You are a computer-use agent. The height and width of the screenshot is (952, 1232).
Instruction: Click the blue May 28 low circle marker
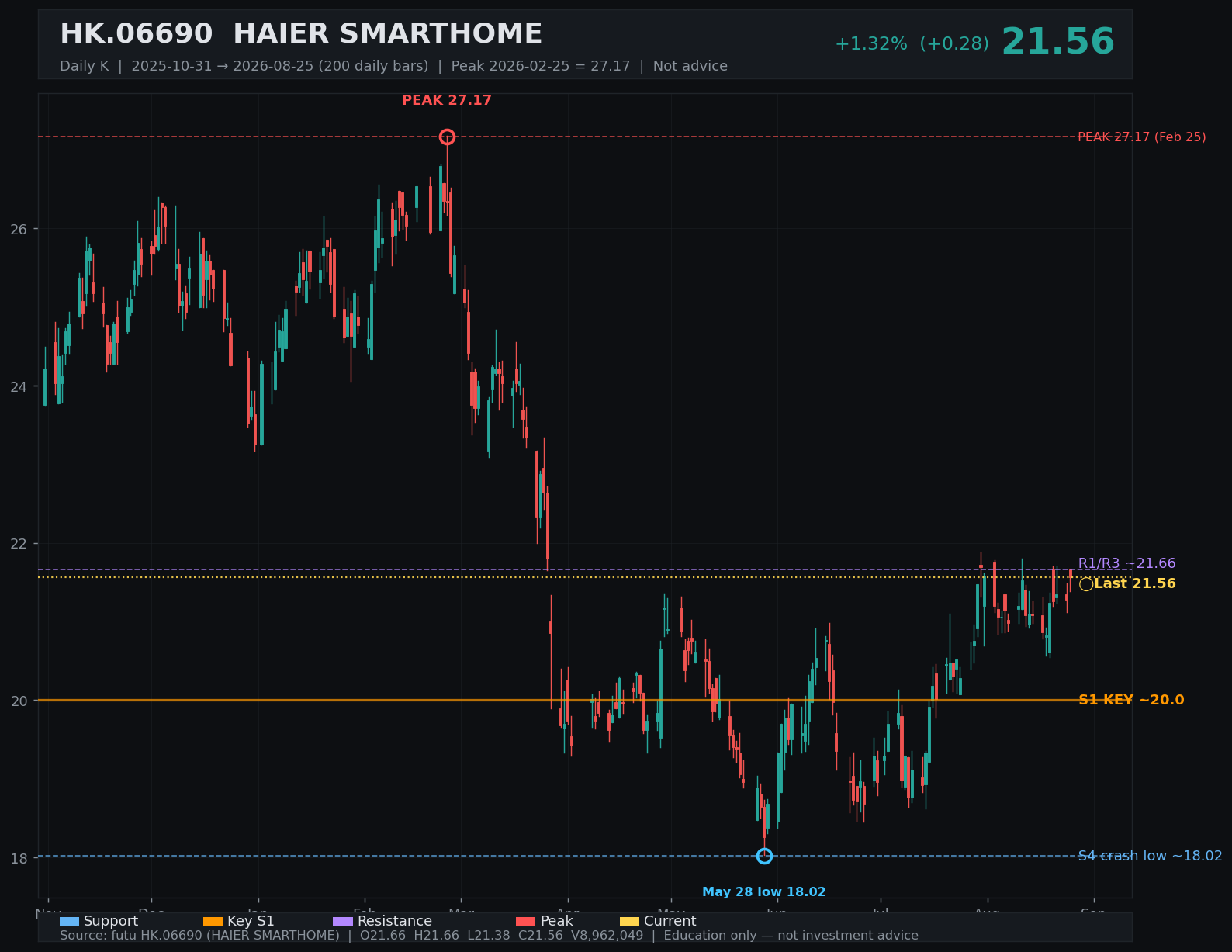[x=764, y=856]
